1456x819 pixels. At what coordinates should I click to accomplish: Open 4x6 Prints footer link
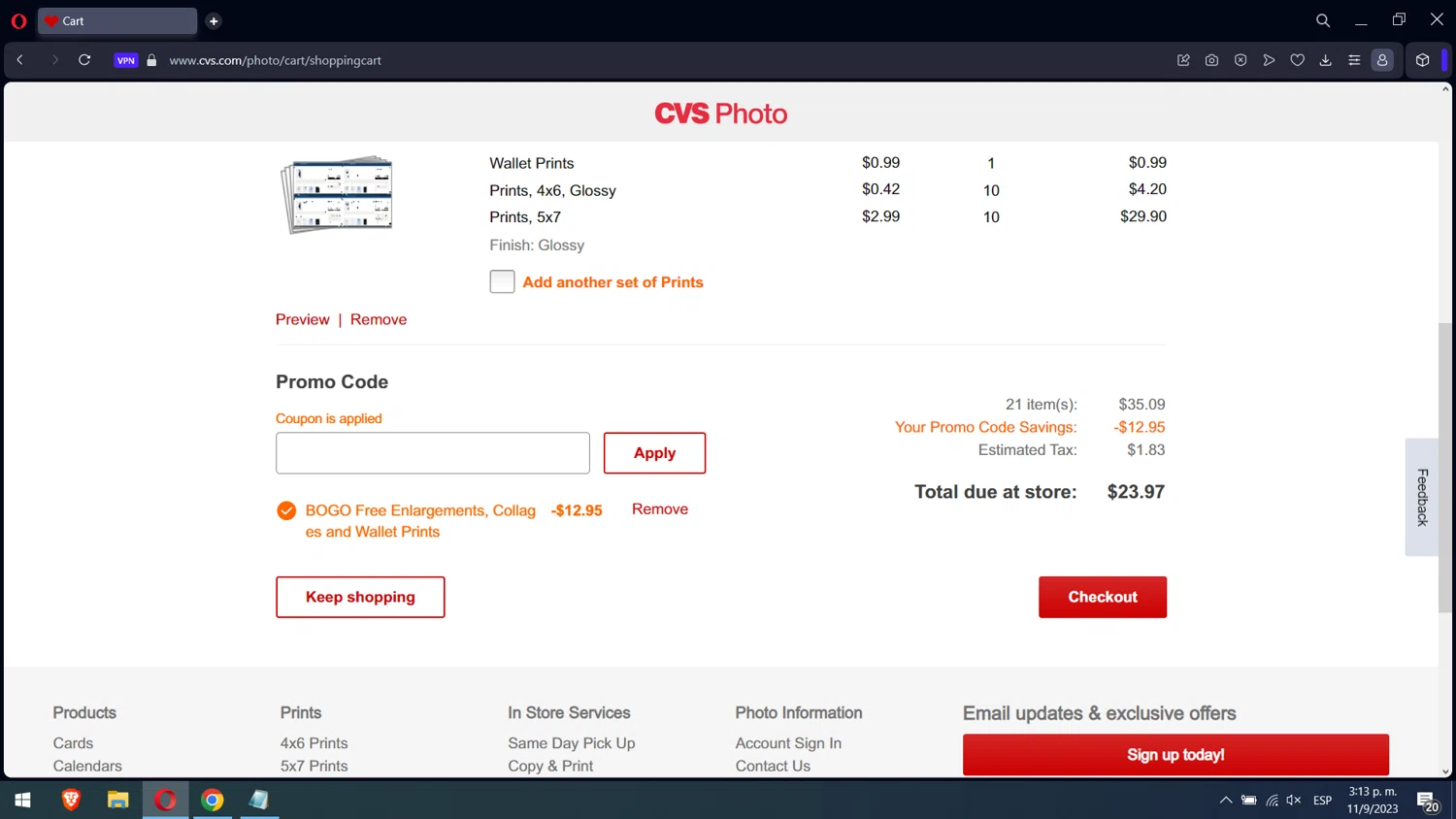[x=314, y=743]
